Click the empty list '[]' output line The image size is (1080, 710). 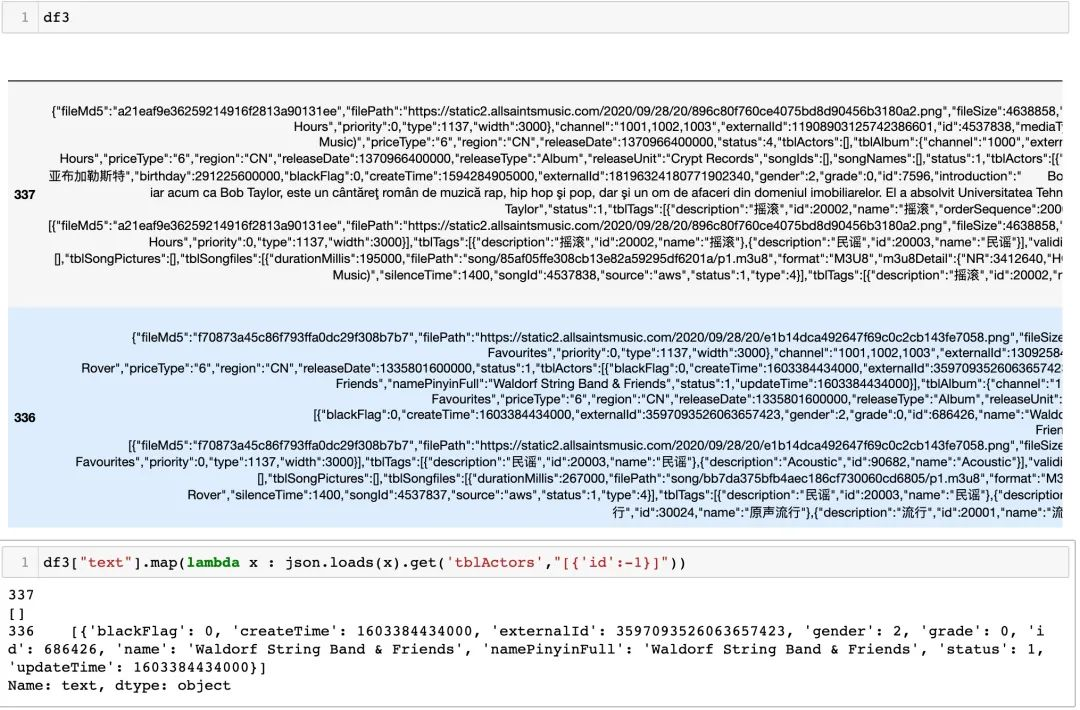[17, 613]
